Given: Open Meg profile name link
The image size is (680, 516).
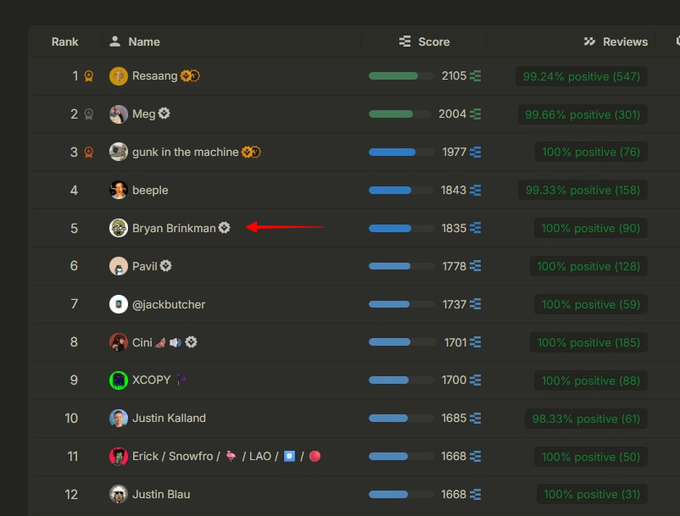Looking at the screenshot, I should pyautogui.click(x=144, y=114).
